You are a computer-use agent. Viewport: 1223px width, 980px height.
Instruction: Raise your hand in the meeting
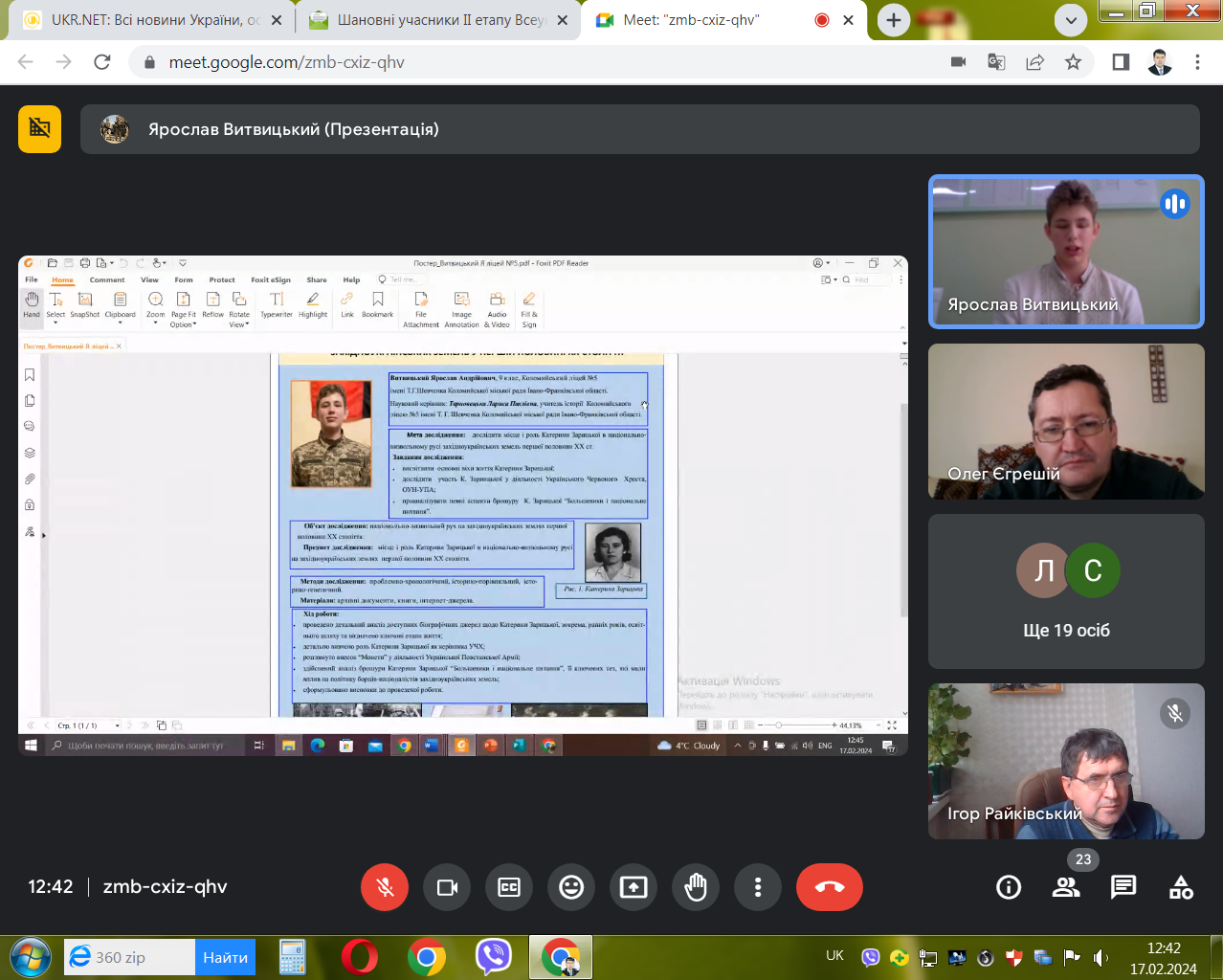pos(696,887)
